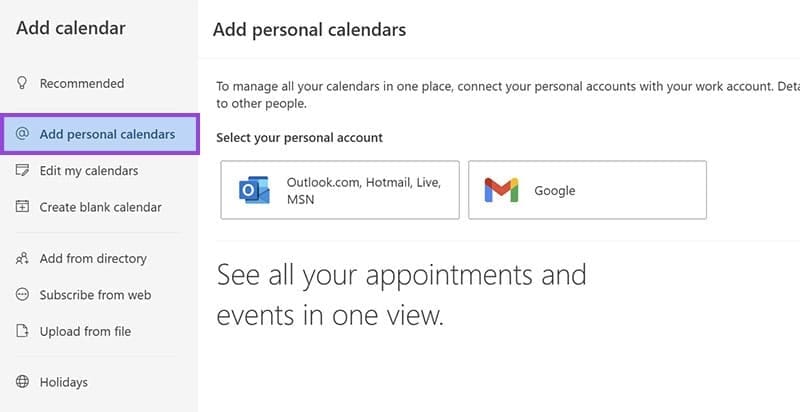The width and height of the screenshot is (800, 412).
Task: Choose Create blank calendar
Action: point(100,207)
